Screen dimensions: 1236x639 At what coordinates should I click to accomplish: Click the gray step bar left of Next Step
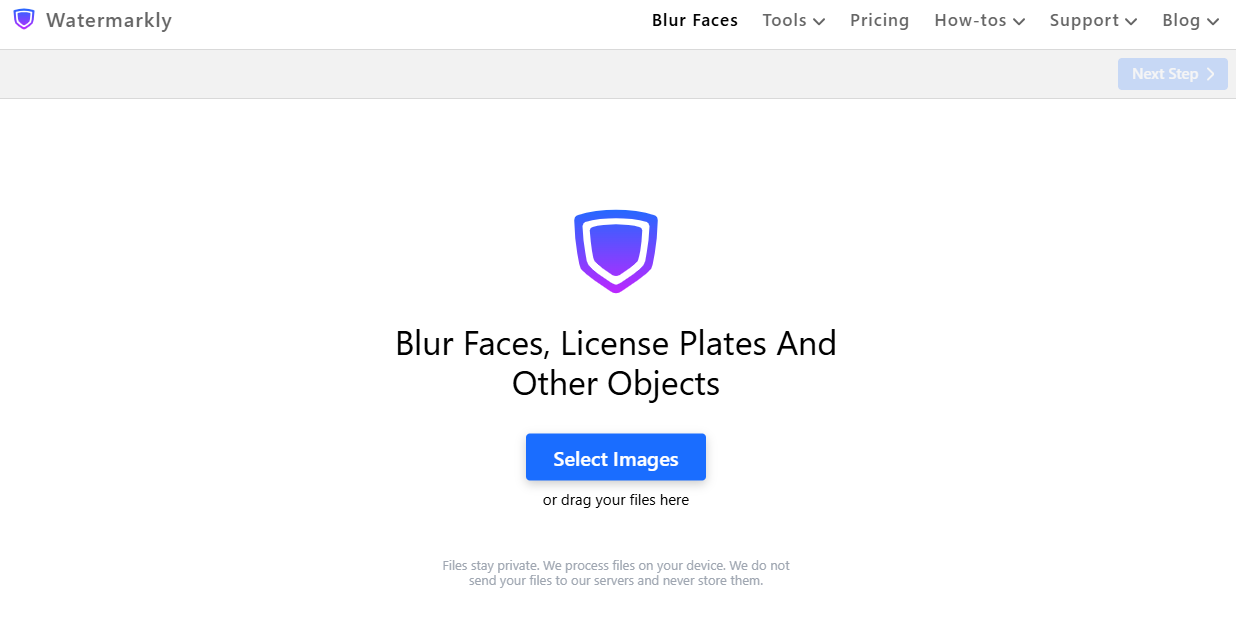pyautogui.click(x=550, y=74)
